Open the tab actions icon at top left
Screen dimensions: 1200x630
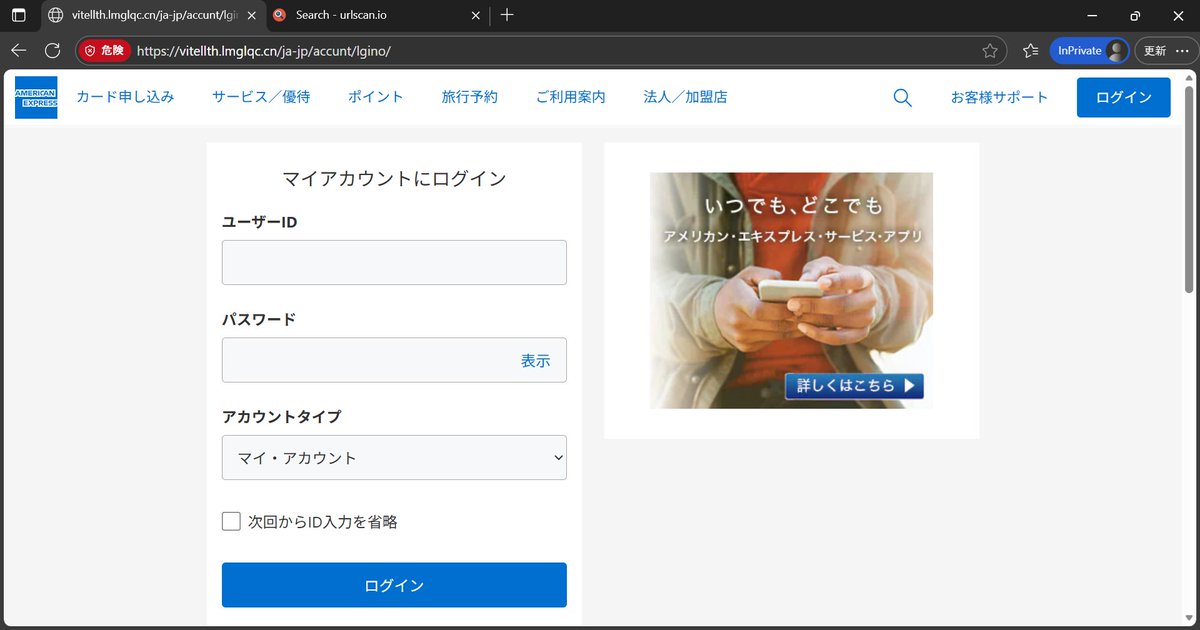18,16
